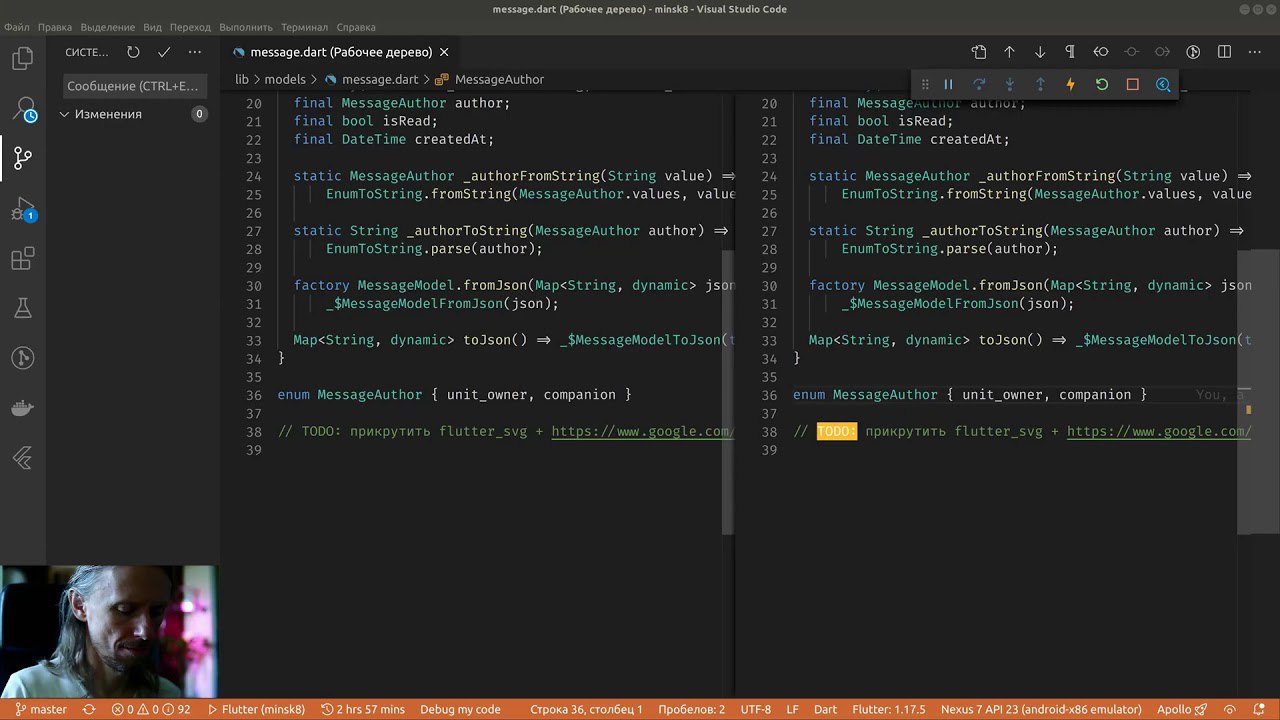This screenshot has height=720, width=1280.
Task: Open the Search view in activity bar
Action: [x=22, y=108]
